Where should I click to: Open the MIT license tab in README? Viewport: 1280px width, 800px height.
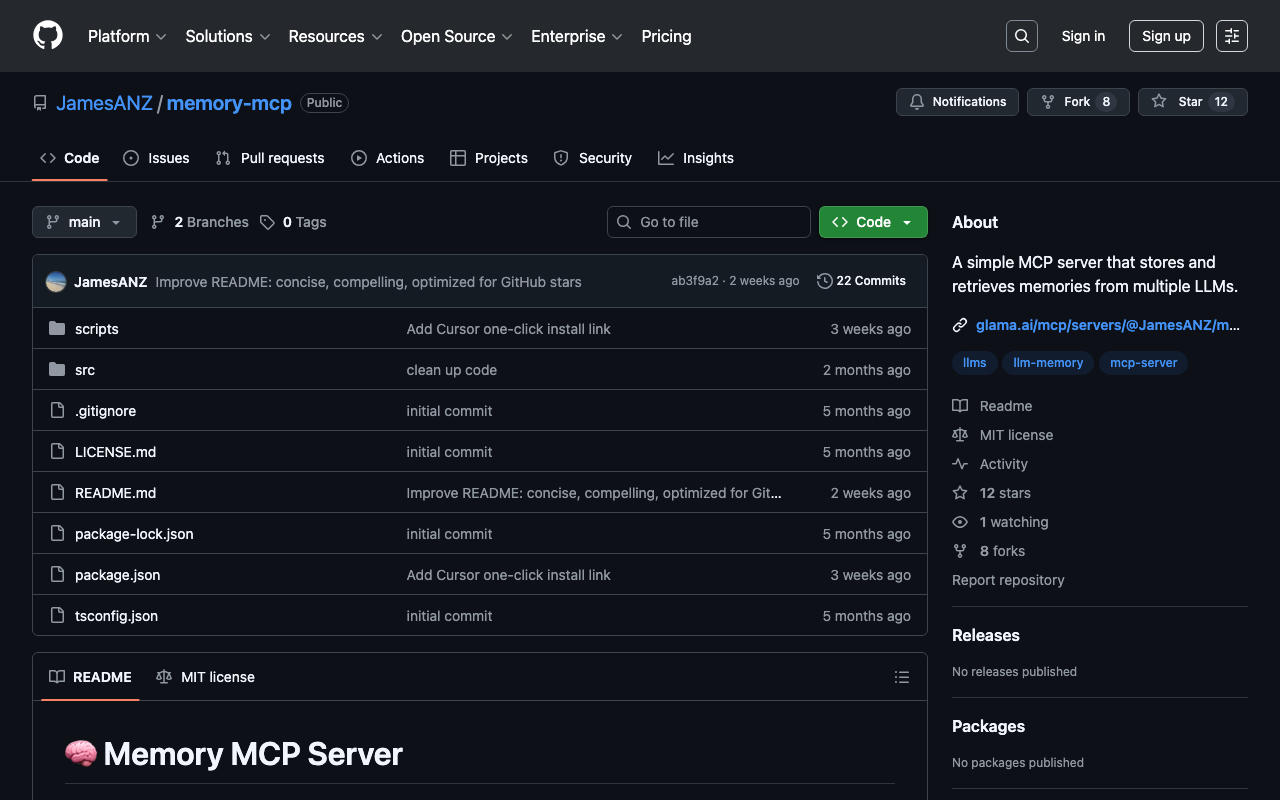206,677
